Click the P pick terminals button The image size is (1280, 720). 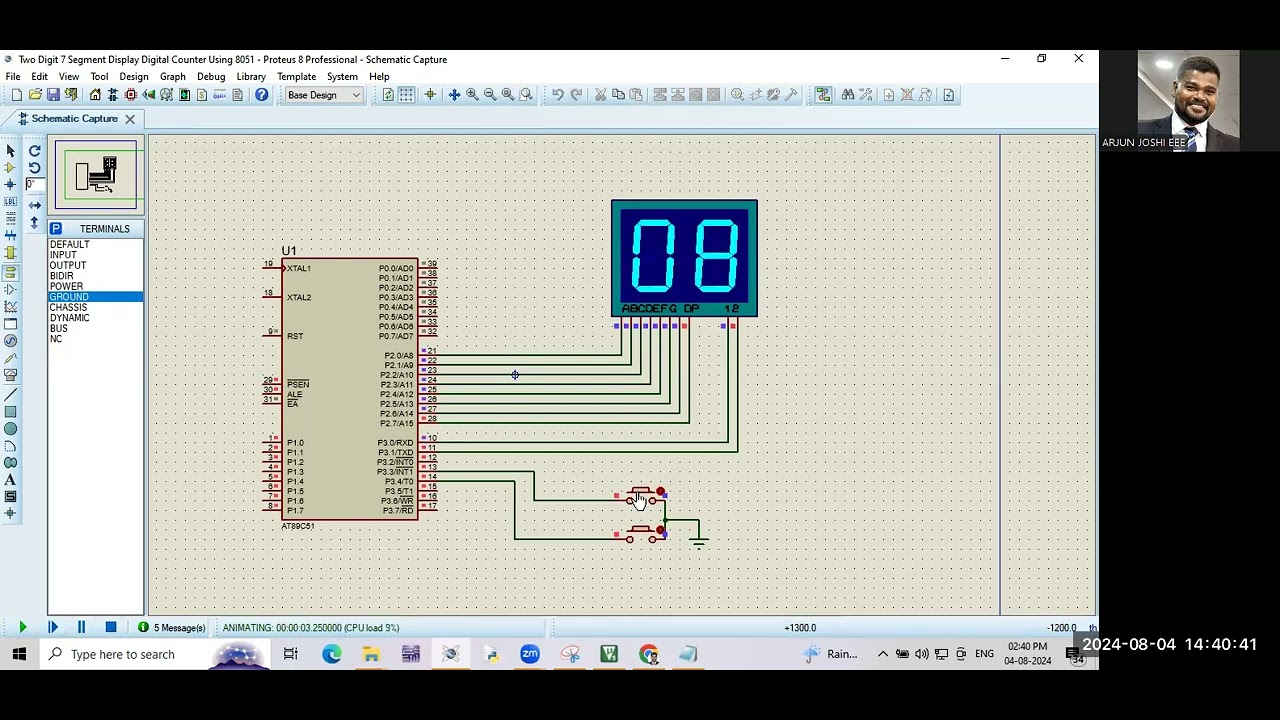[x=56, y=229]
